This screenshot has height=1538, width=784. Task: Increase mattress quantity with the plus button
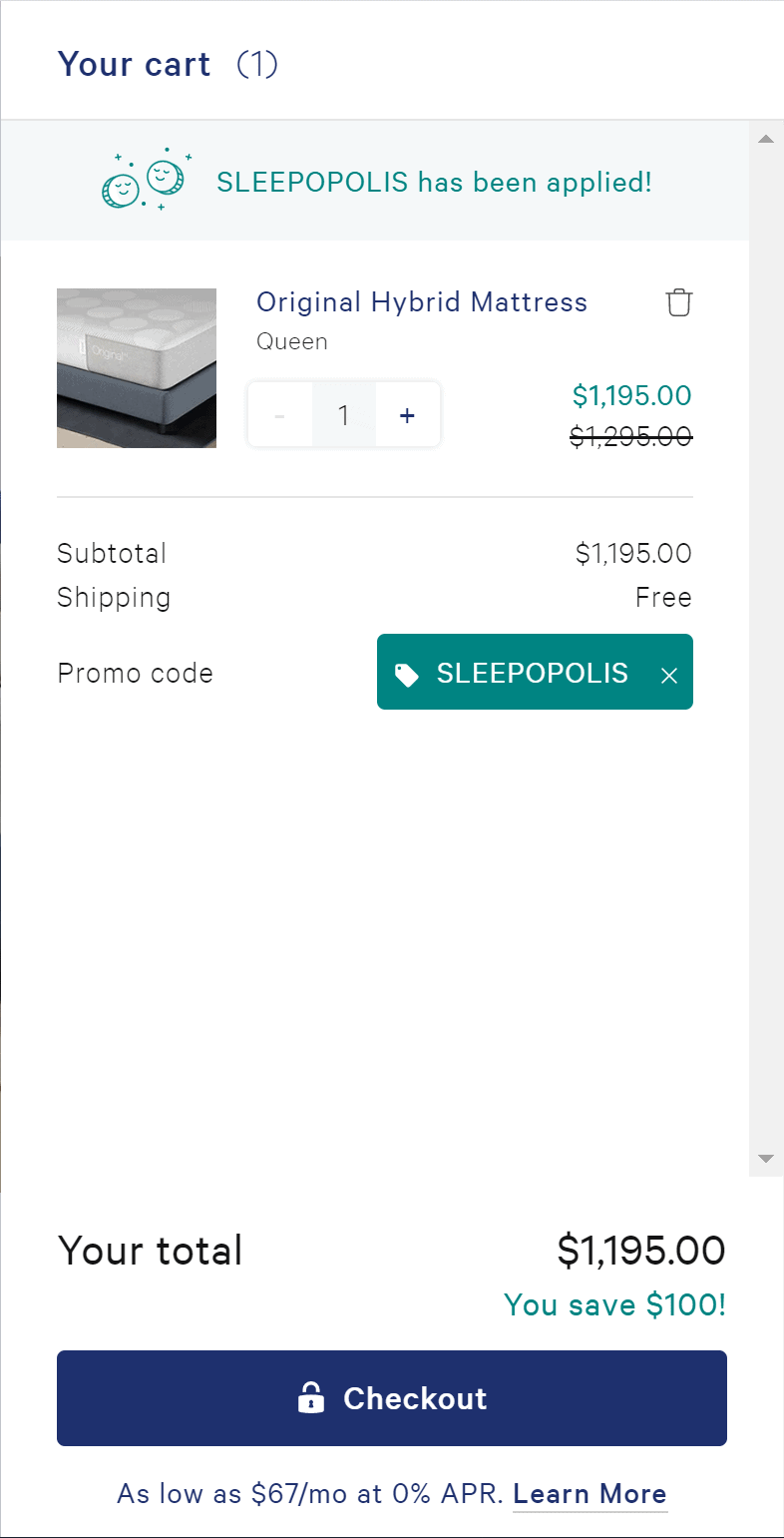click(407, 414)
